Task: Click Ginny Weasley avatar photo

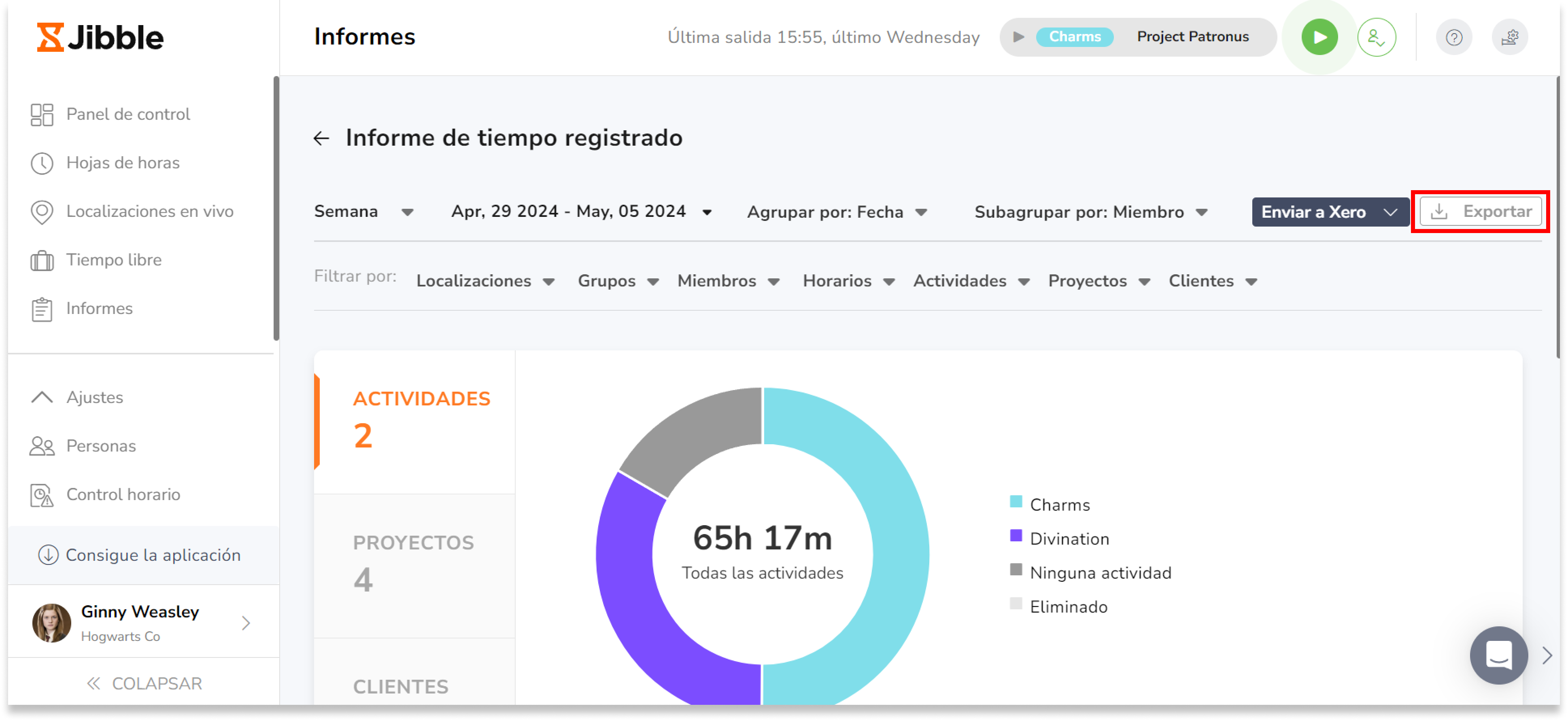Action: [51, 623]
